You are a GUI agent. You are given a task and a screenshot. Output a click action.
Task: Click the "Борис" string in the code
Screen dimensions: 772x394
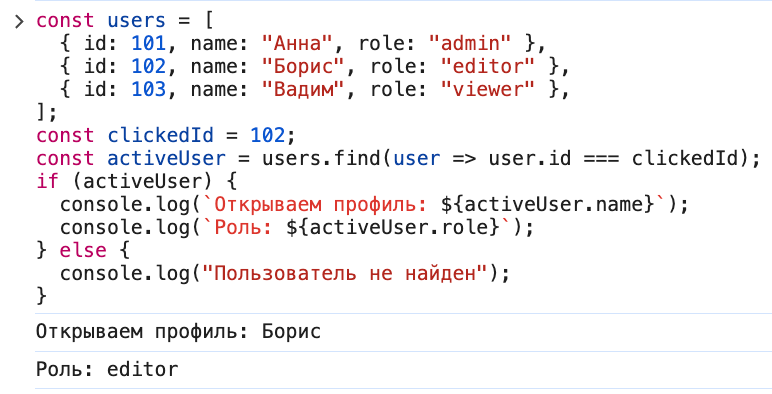click(x=303, y=66)
